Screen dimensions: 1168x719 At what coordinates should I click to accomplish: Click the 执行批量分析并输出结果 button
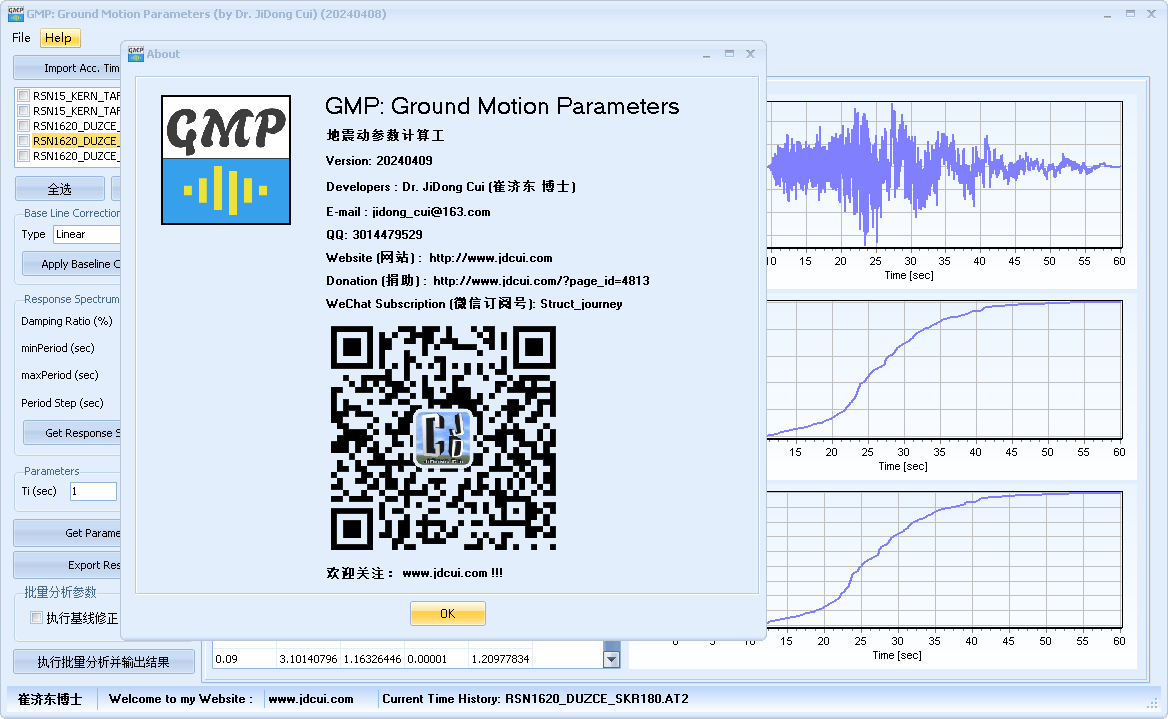104,662
